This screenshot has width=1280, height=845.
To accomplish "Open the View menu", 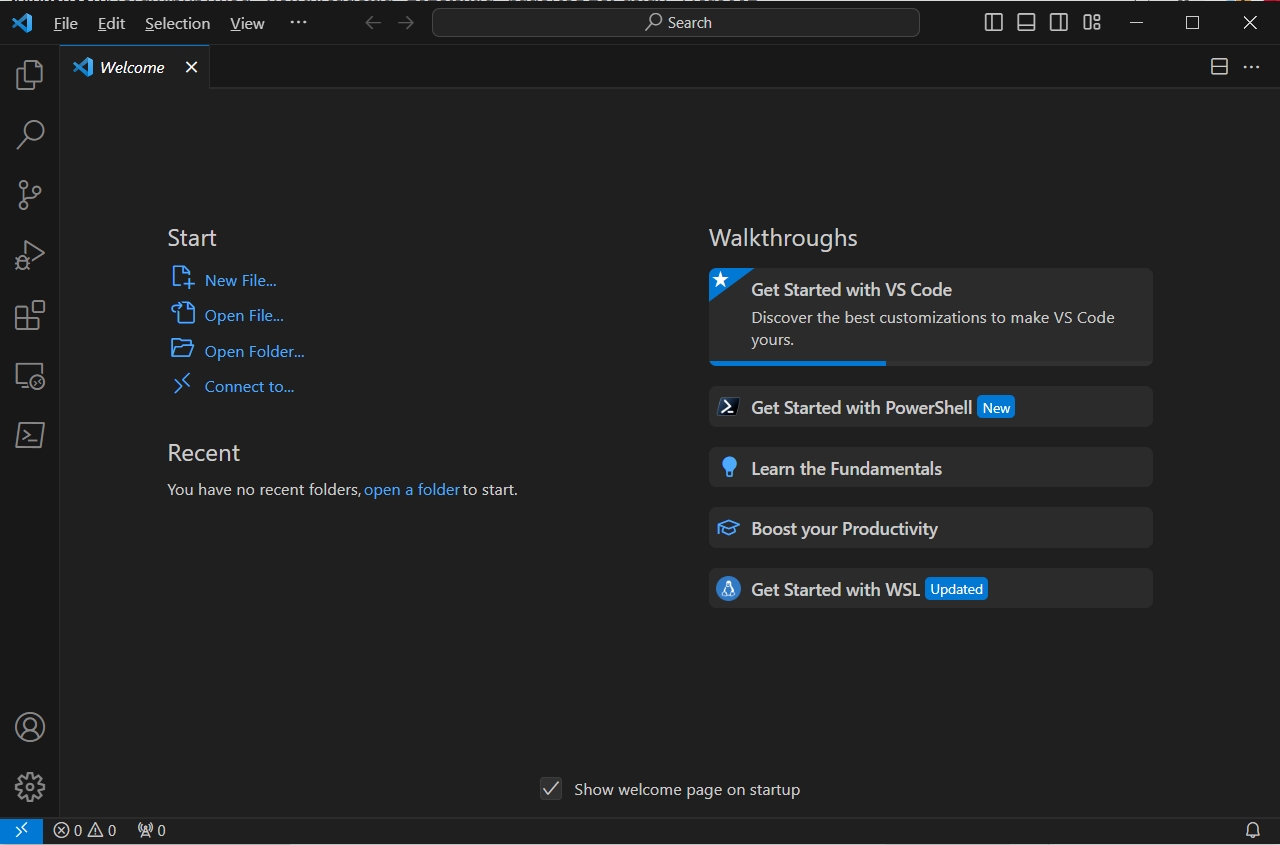I will click(247, 23).
